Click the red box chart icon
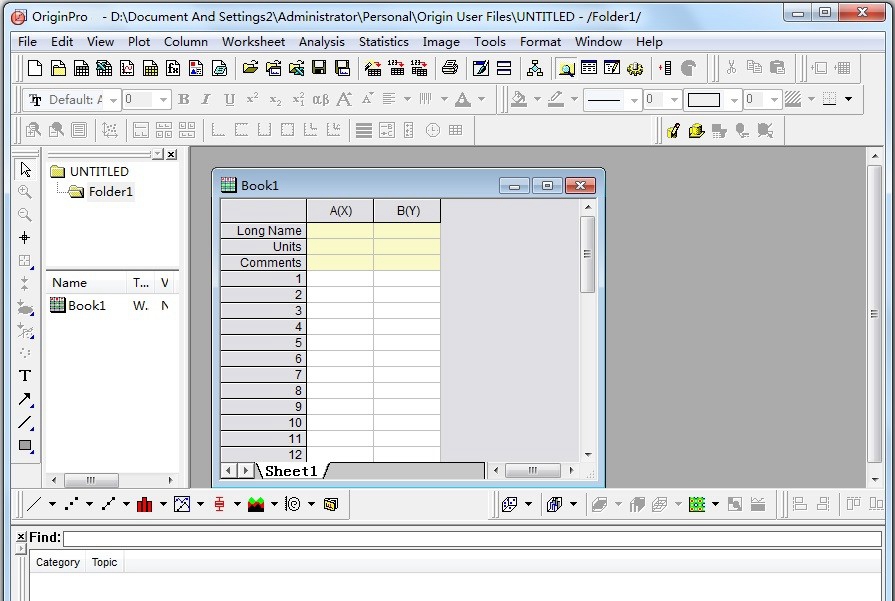The width and height of the screenshot is (895, 601). pos(219,504)
